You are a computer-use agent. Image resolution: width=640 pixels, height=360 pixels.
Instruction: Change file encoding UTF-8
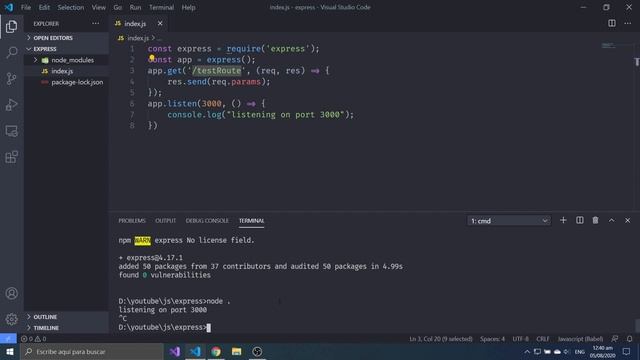point(520,339)
